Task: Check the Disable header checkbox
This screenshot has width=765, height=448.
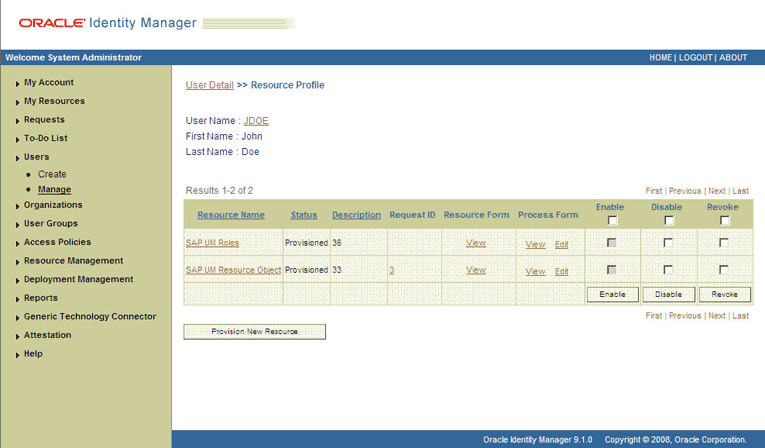Action: tap(669, 221)
